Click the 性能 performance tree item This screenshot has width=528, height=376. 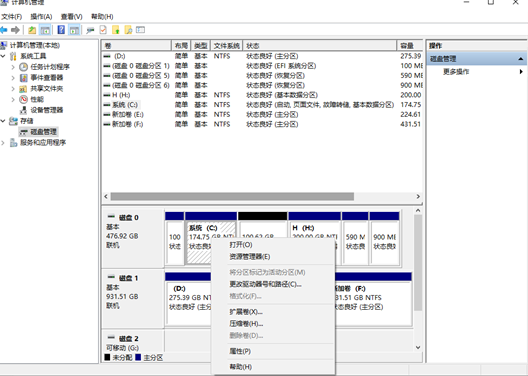[x=37, y=99]
